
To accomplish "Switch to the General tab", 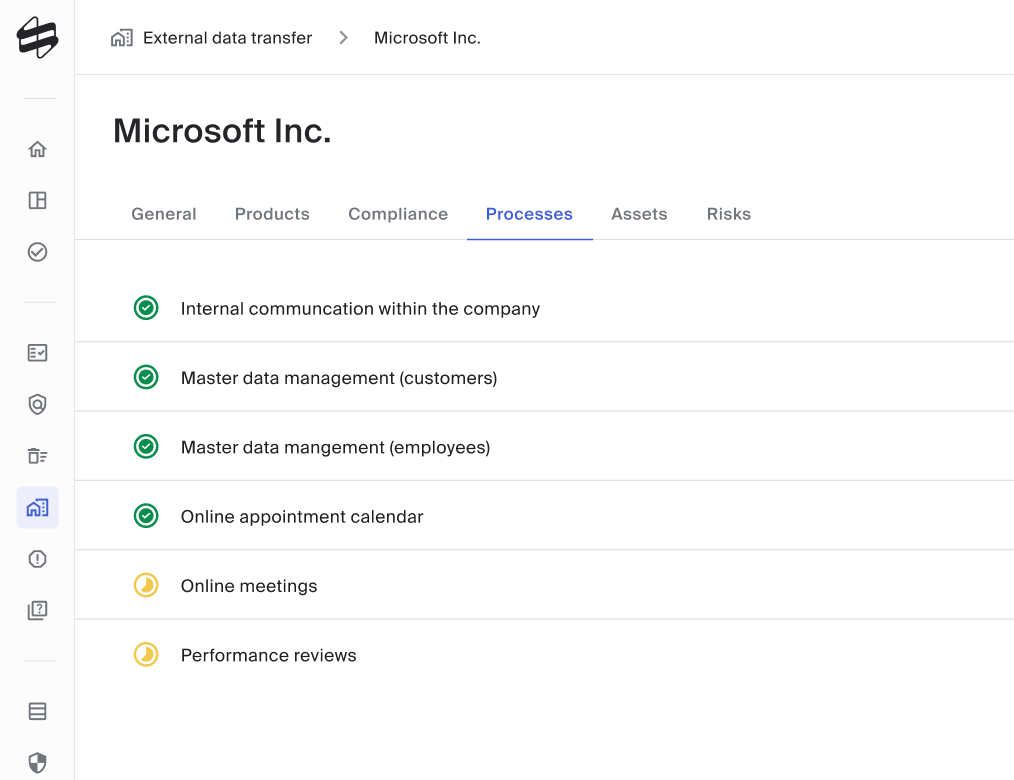I will click(164, 214).
